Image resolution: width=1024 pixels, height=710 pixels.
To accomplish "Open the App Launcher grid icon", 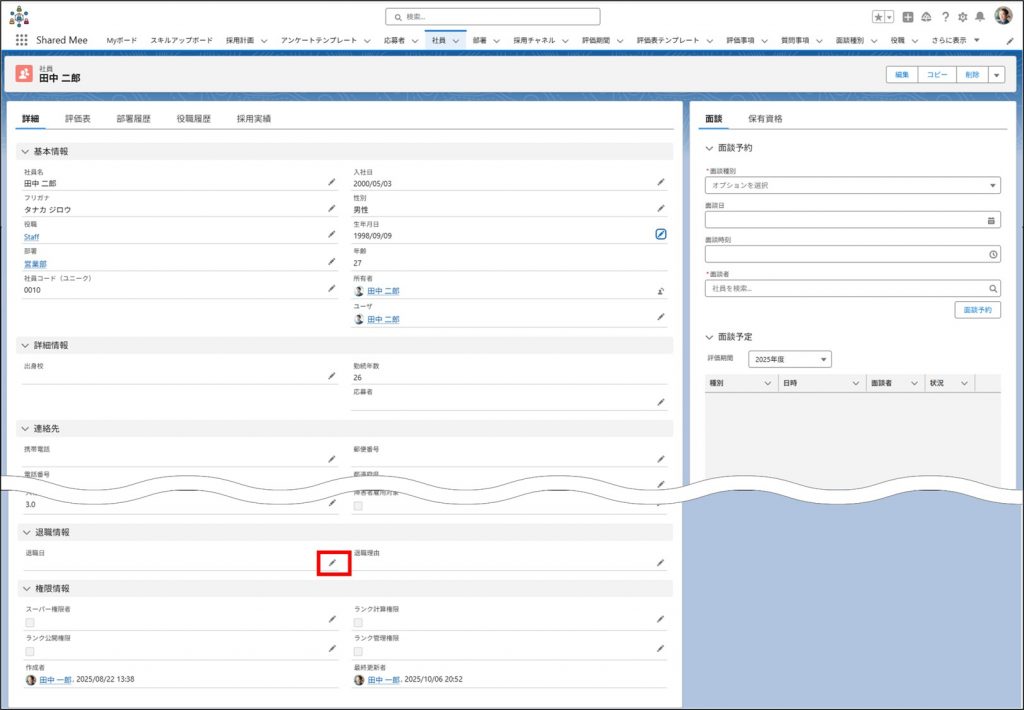I will (x=21, y=40).
